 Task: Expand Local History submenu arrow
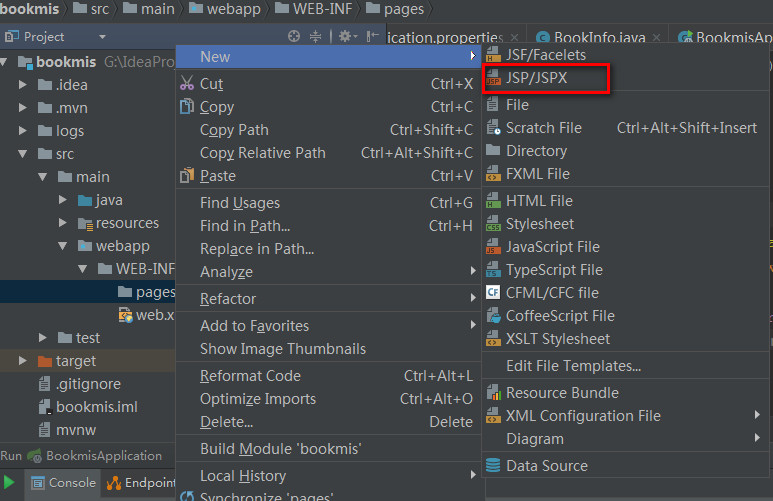(x=473, y=475)
